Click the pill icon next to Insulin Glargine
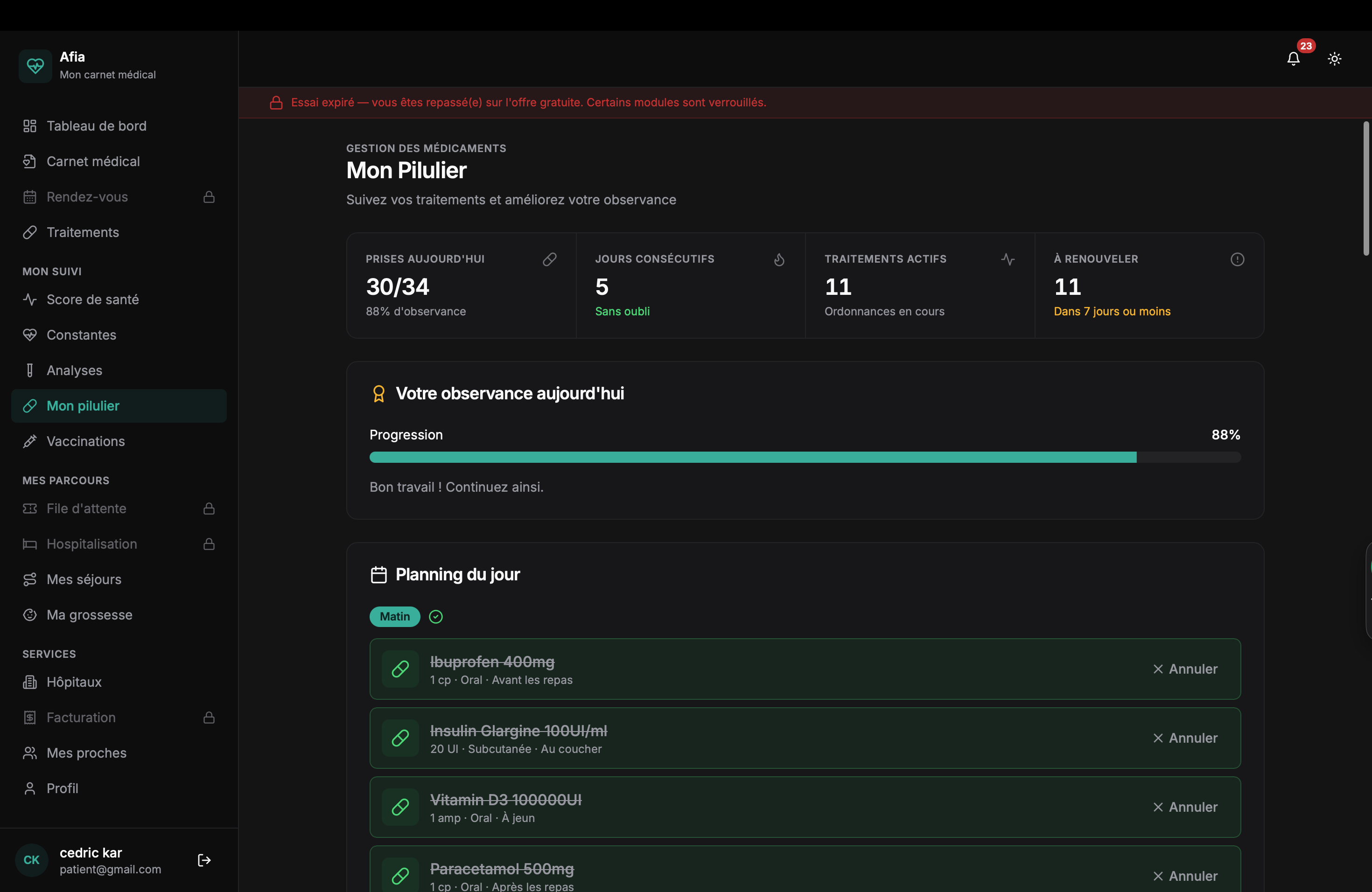Screen dimensions: 1372x892 coord(400,738)
